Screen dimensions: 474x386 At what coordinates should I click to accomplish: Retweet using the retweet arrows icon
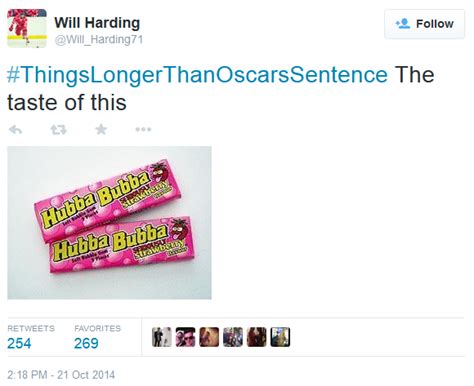tap(59, 129)
